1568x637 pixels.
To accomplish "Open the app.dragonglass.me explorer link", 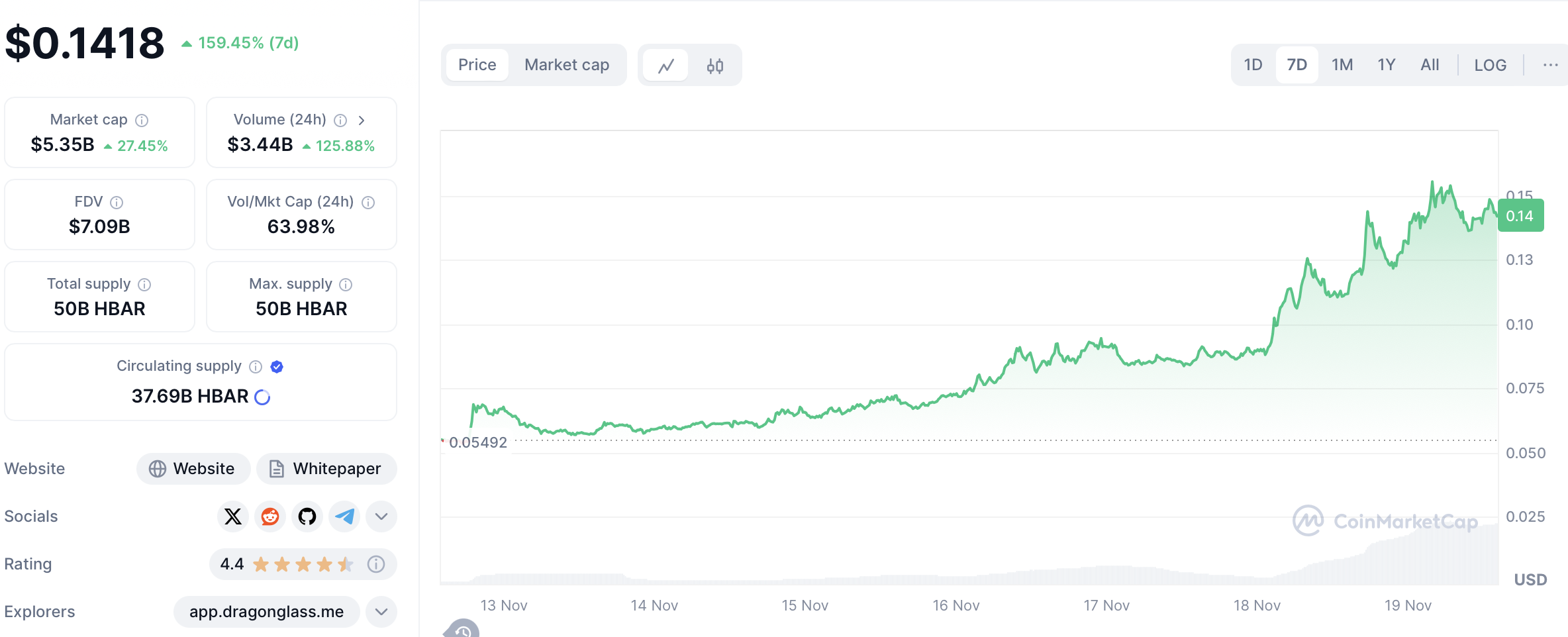I will 266,612.
